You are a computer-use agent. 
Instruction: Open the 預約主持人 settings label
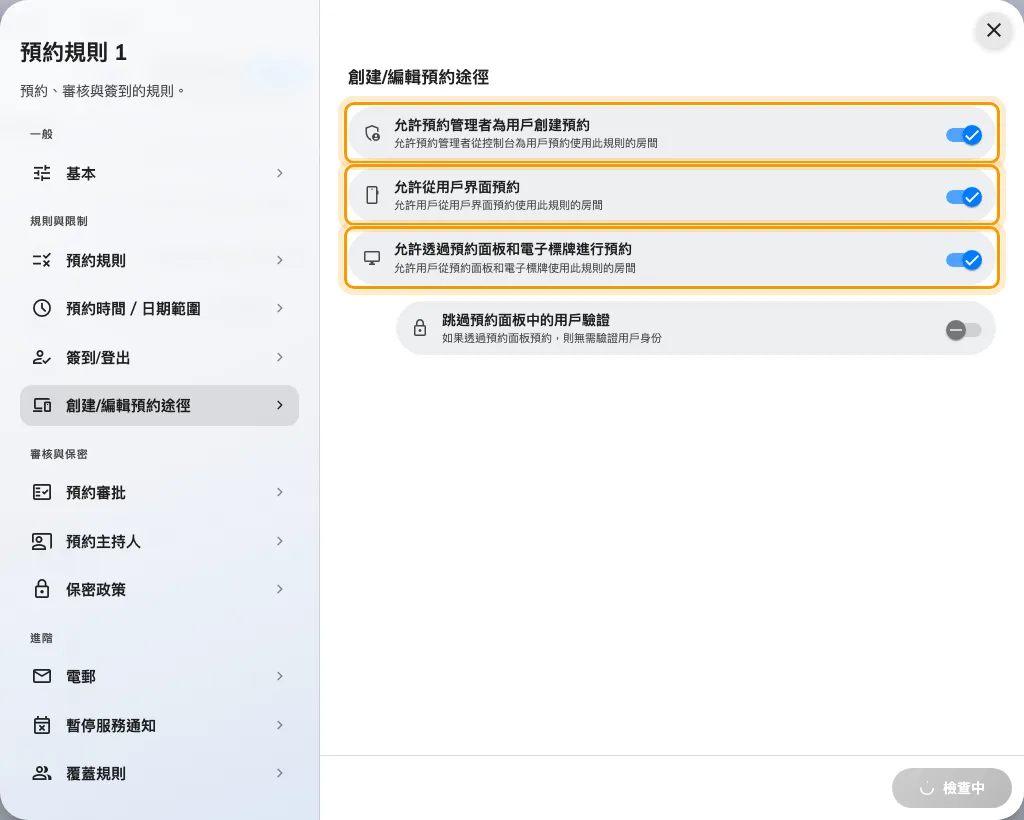coord(103,541)
